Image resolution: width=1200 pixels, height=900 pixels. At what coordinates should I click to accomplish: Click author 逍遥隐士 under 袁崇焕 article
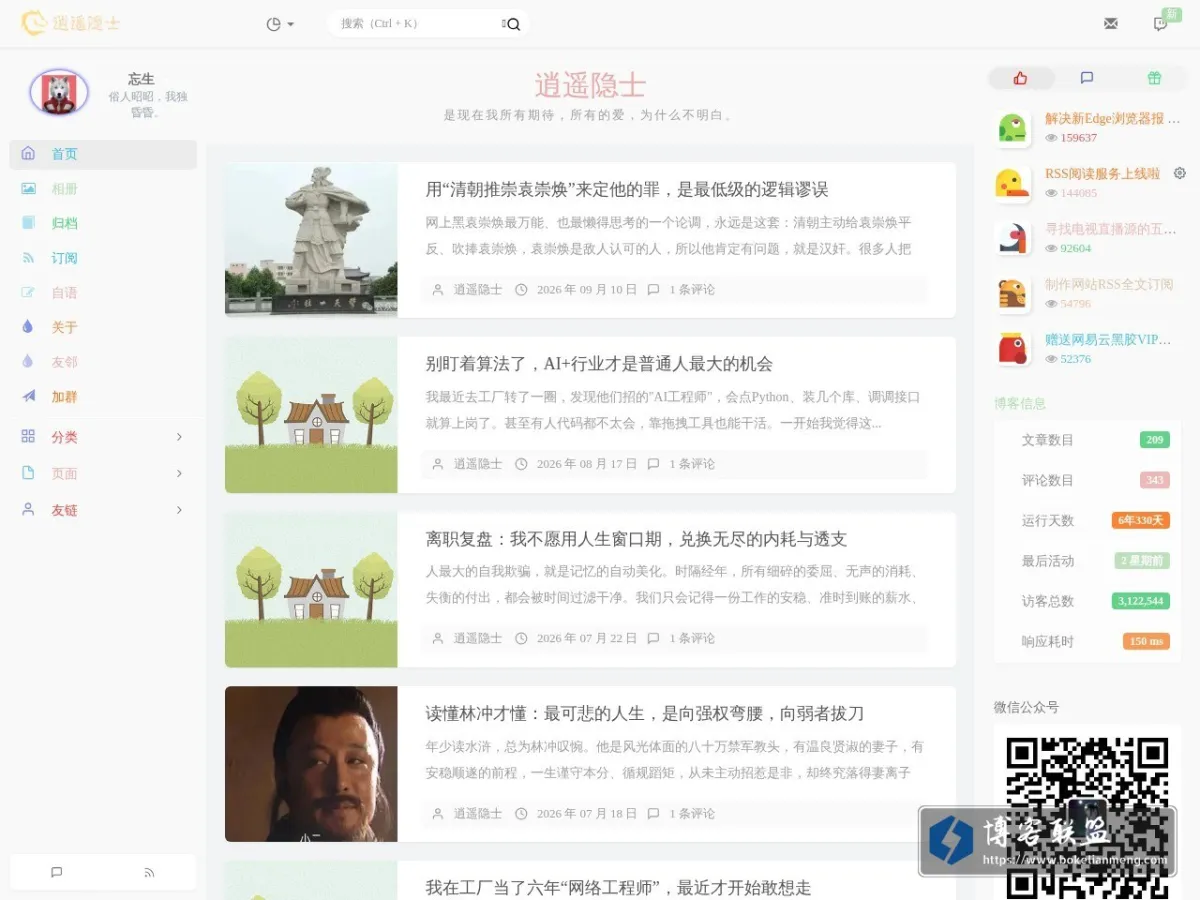point(478,290)
